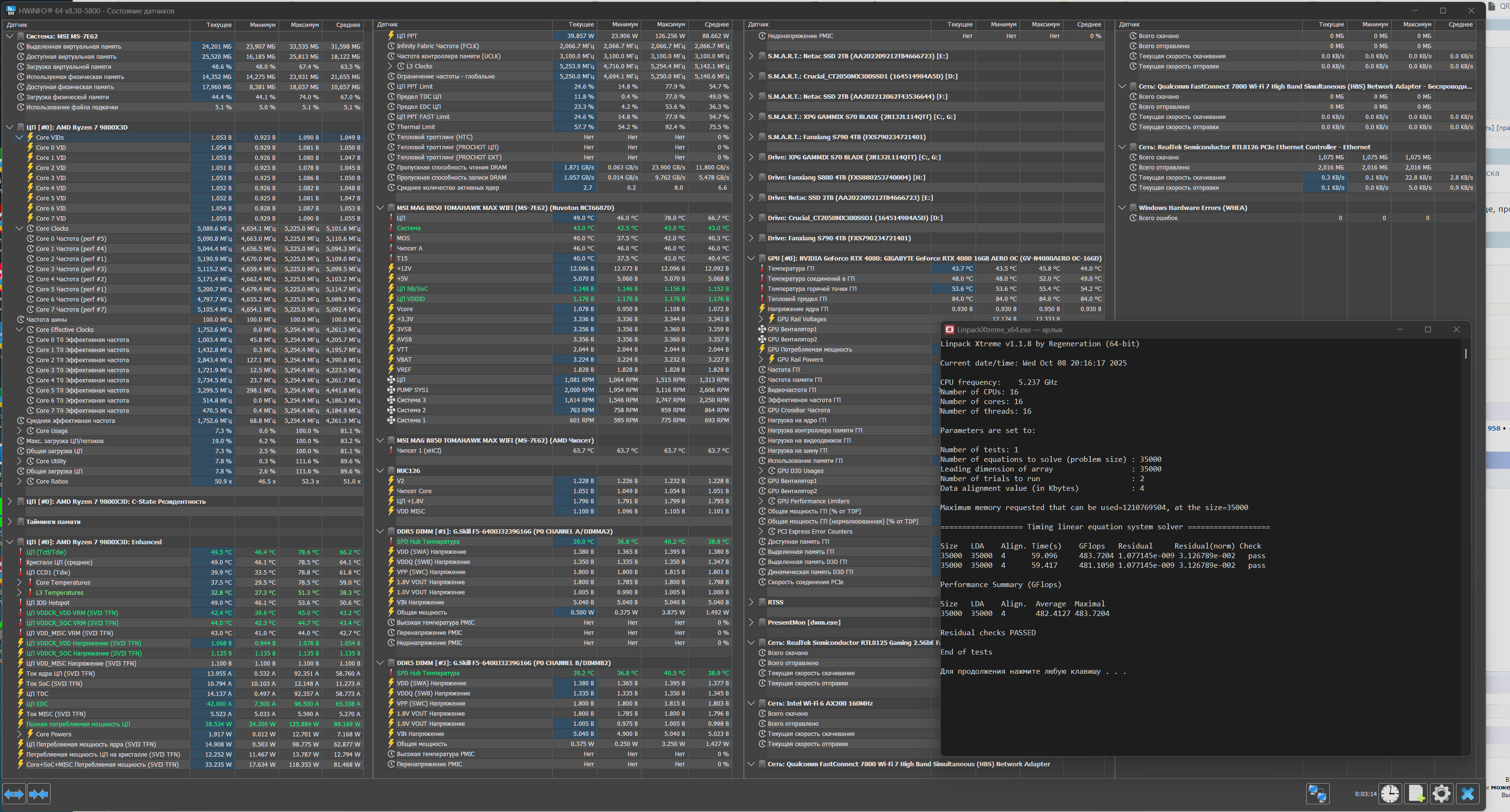Maximize the LinpackXtreme console window
This screenshot has height=812, width=1510.
pos(1428,329)
